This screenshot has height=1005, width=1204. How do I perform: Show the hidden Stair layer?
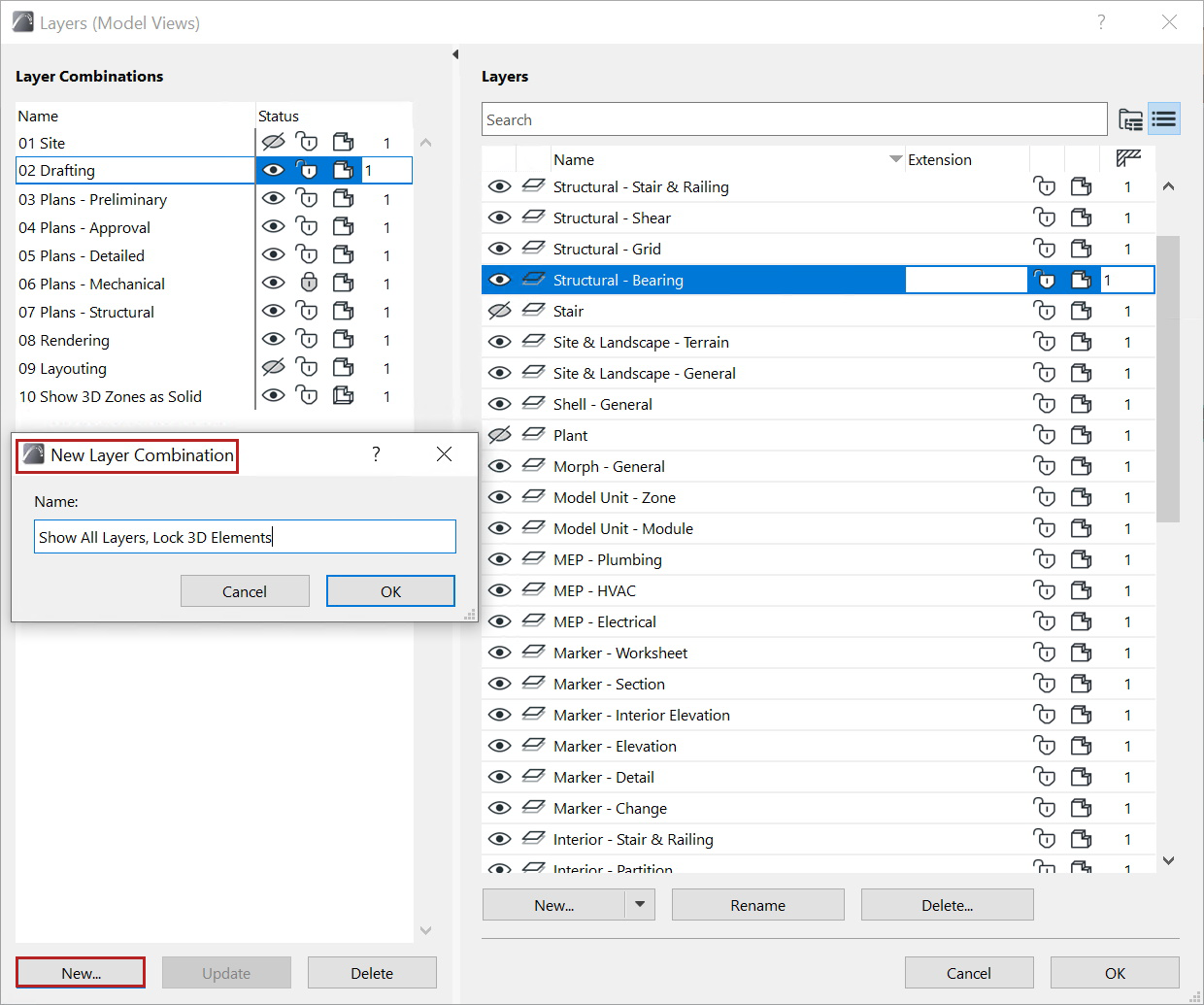point(499,311)
